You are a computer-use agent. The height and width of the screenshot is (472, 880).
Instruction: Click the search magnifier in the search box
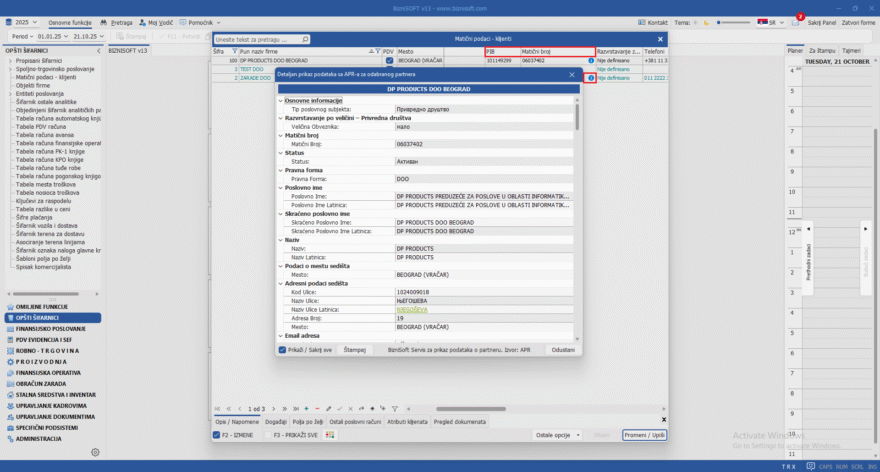(x=304, y=40)
